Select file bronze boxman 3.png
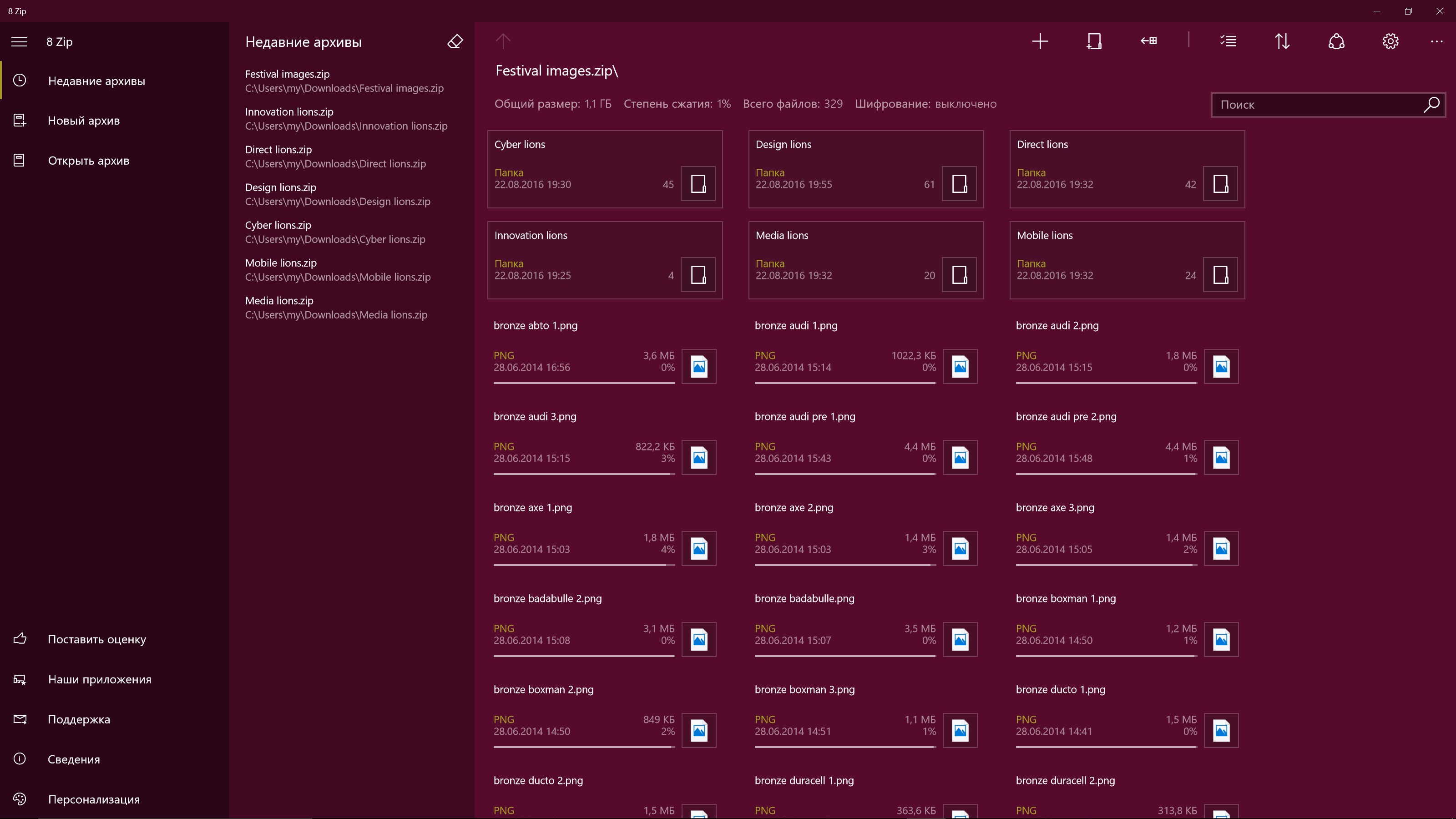The image size is (1456, 819). point(866,715)
